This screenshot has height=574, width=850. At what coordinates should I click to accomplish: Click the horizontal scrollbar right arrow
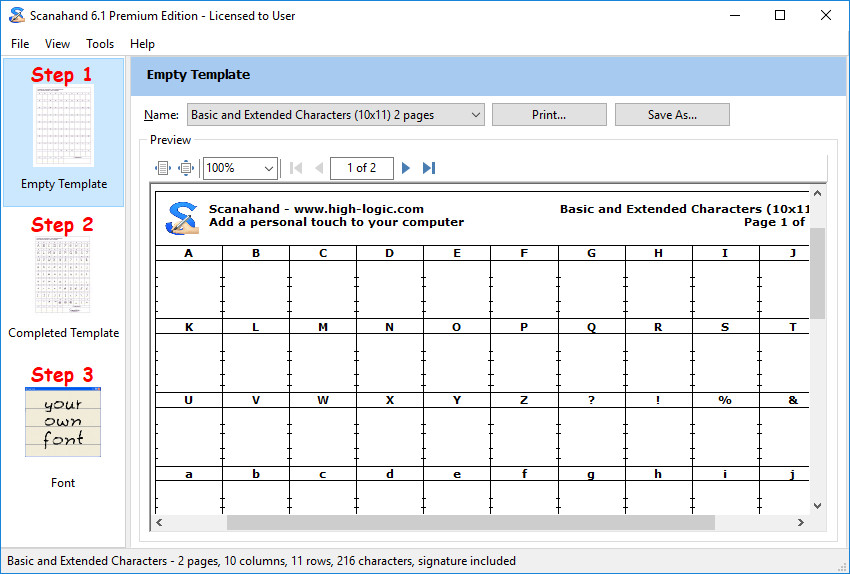[801, 523]
